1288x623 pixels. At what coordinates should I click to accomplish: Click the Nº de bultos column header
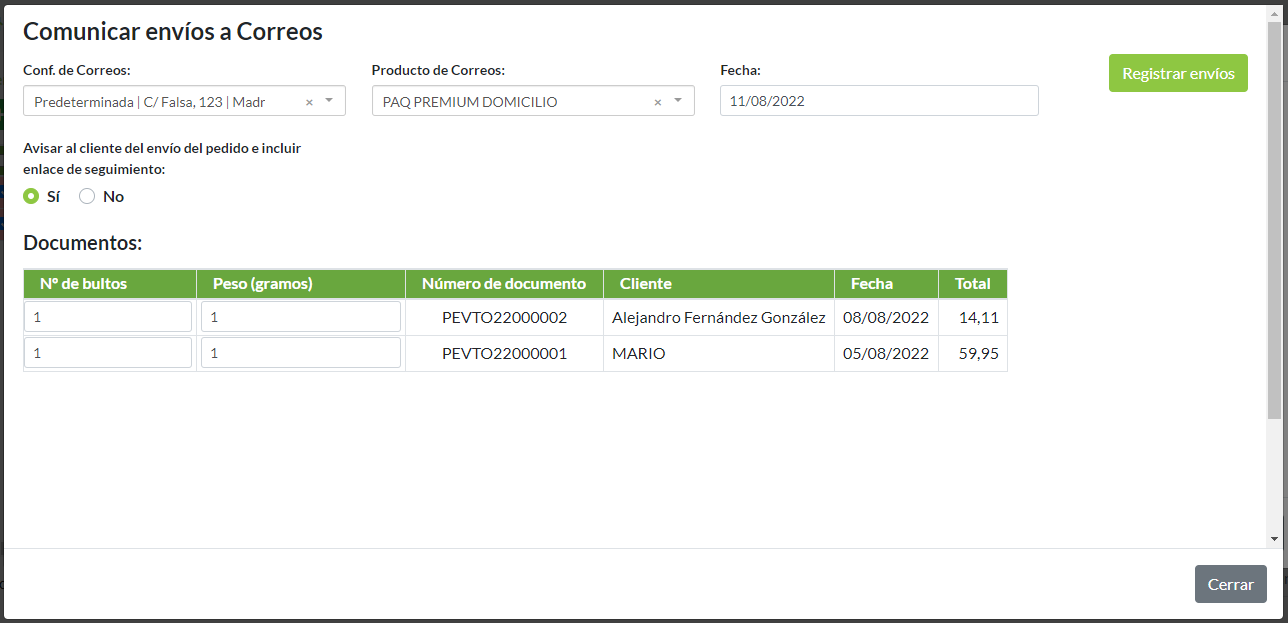click(x=84, y=284)
